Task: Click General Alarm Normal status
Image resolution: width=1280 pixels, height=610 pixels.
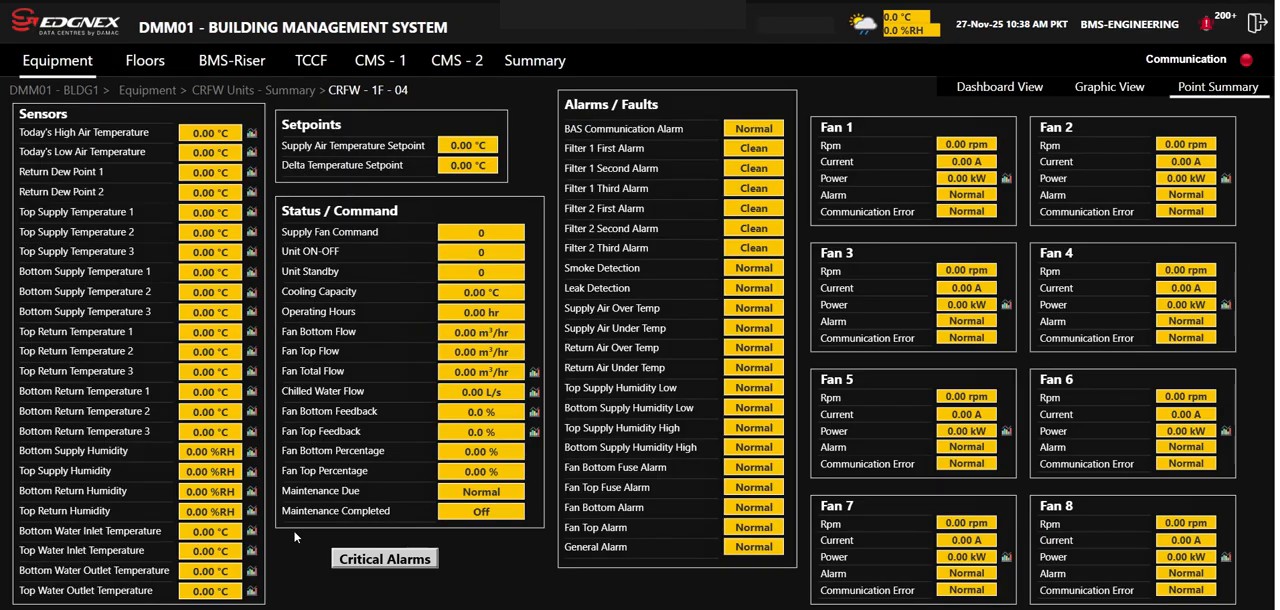Action: [x=754, y=547]
